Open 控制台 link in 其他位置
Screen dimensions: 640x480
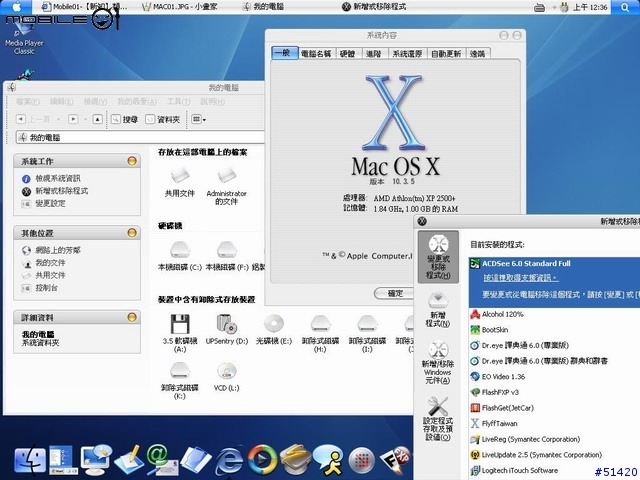47,288
